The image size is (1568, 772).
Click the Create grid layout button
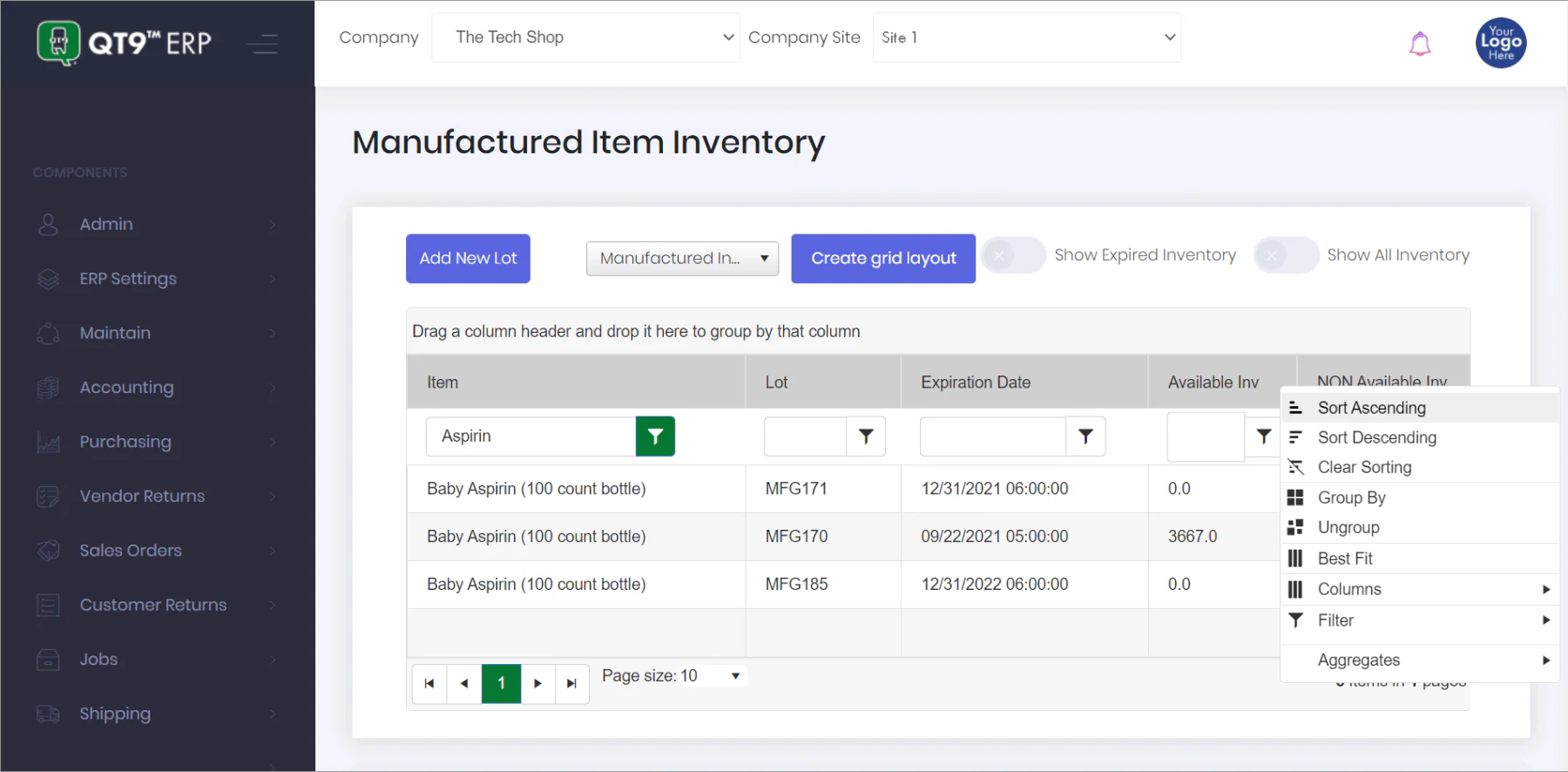pos(883,259)
